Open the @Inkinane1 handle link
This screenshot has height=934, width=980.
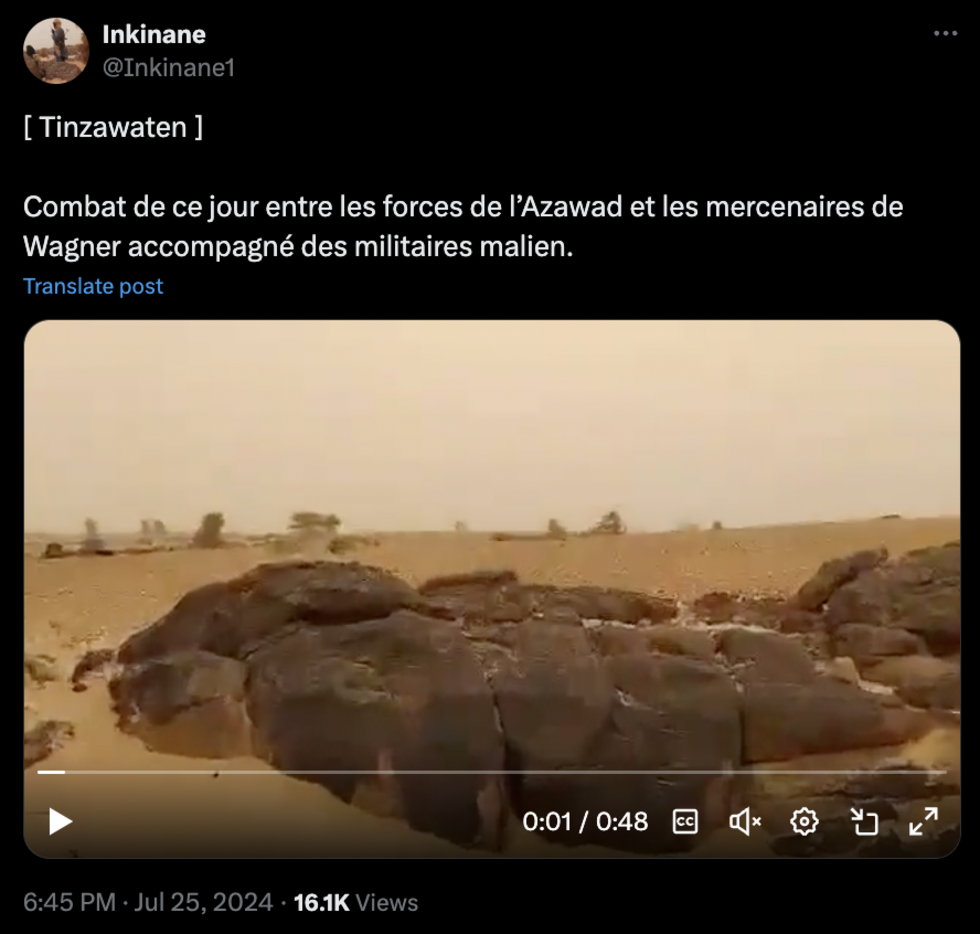coord(169,68)
